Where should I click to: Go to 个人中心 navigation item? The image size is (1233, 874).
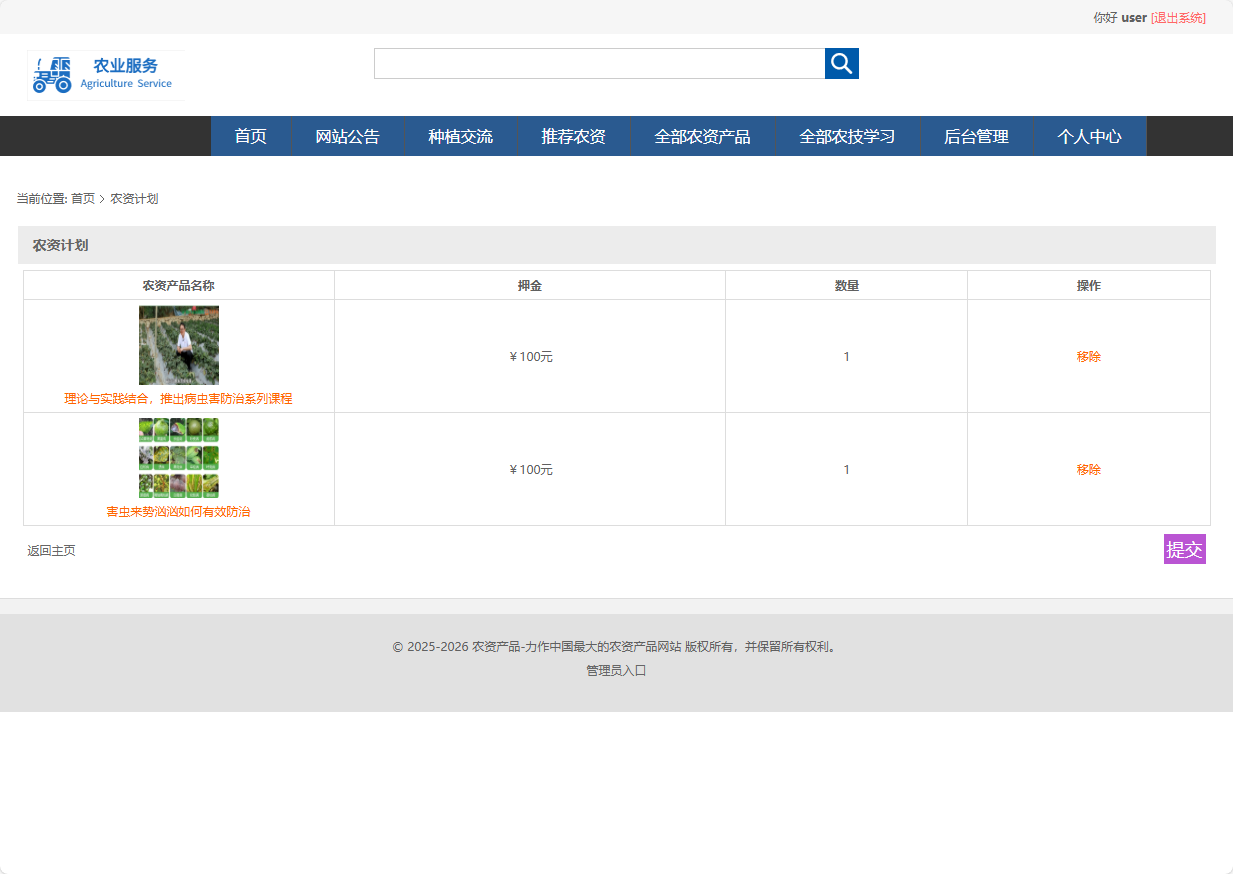[1089, 137]
